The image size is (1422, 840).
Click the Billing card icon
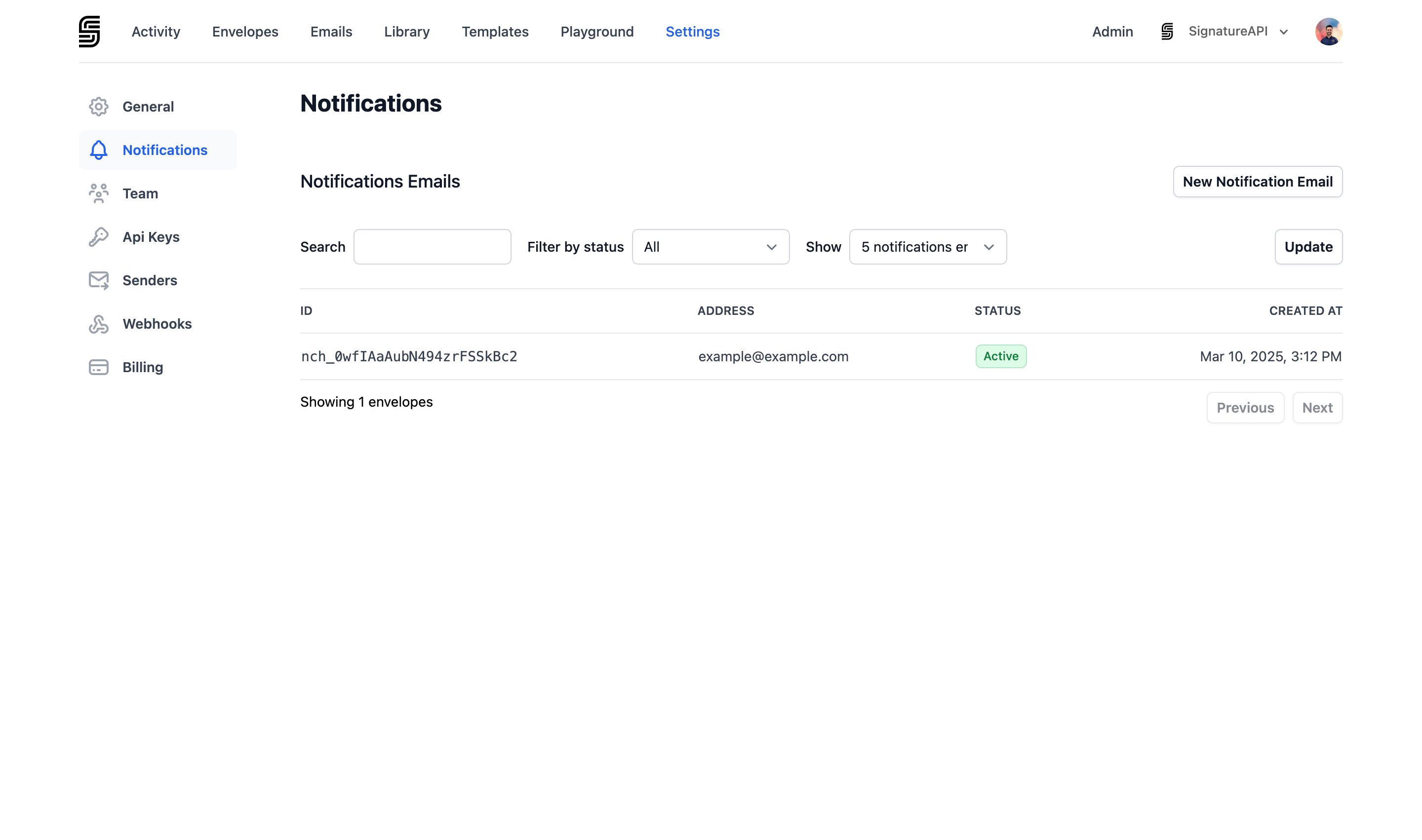pos(99,367)
